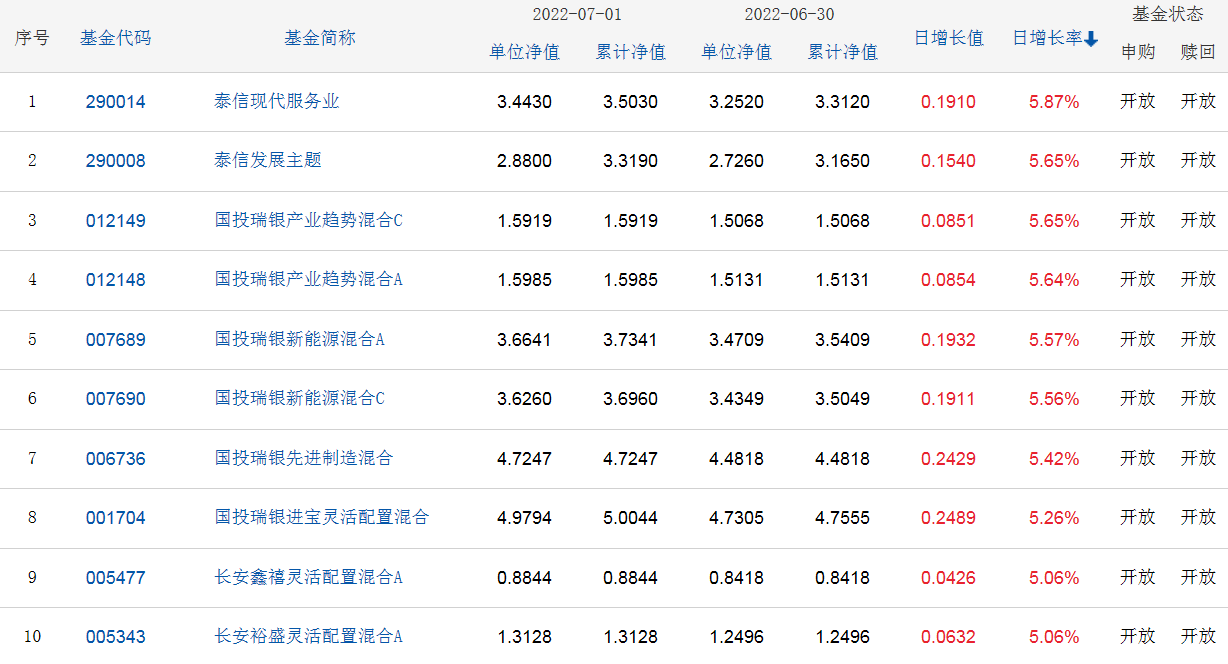Screen dimensions: 1228x664
Task: Open fund code 001704
Action: (115, 518)
